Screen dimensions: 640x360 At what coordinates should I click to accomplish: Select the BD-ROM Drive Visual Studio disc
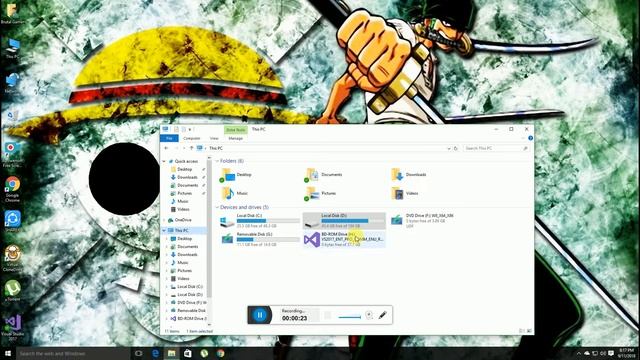pyautogui.click(x=344, y=239)
